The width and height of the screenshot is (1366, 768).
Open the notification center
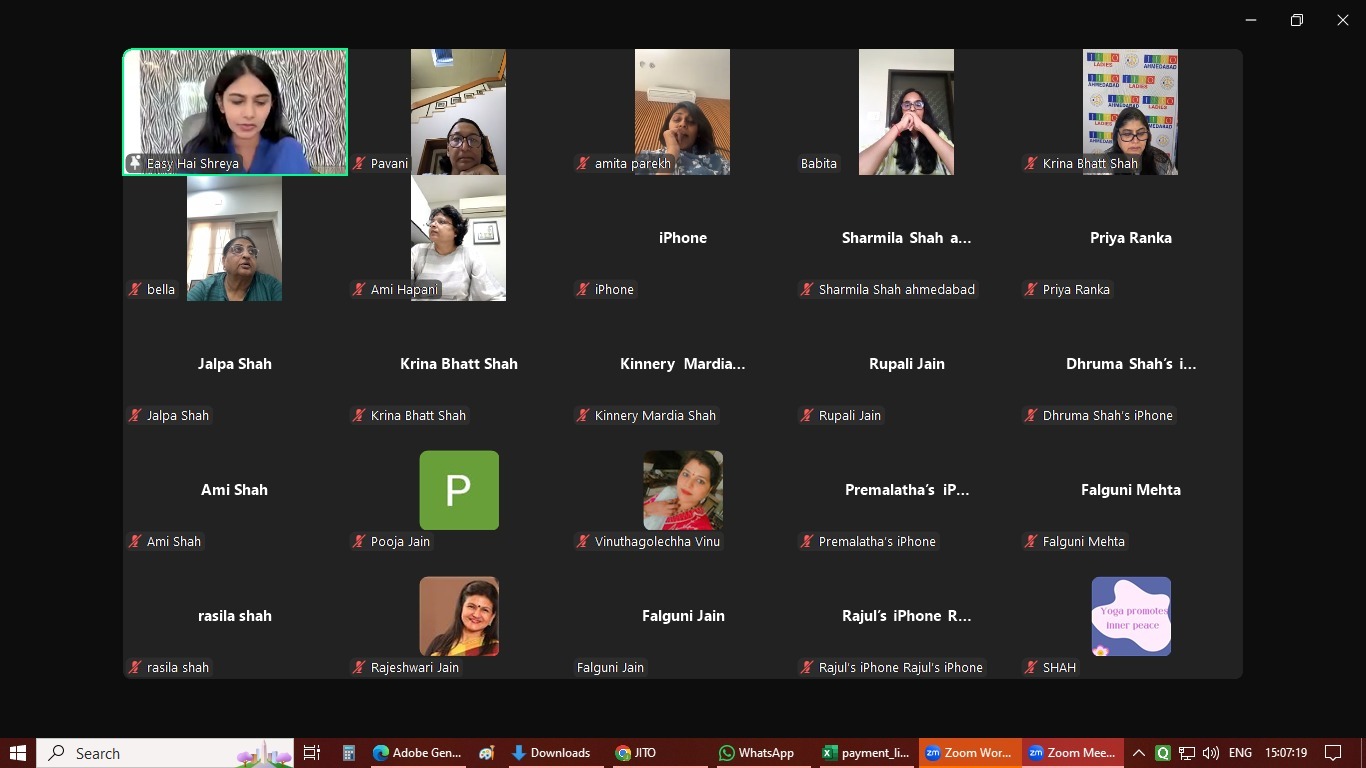(1333, 753)
